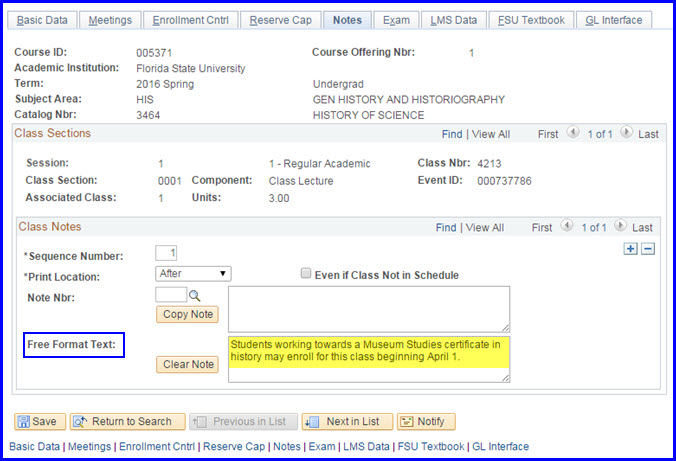Viewport: 676px width, 461px height.
Task: Click the Florida State University text
Action: click(x=191, y=69)
